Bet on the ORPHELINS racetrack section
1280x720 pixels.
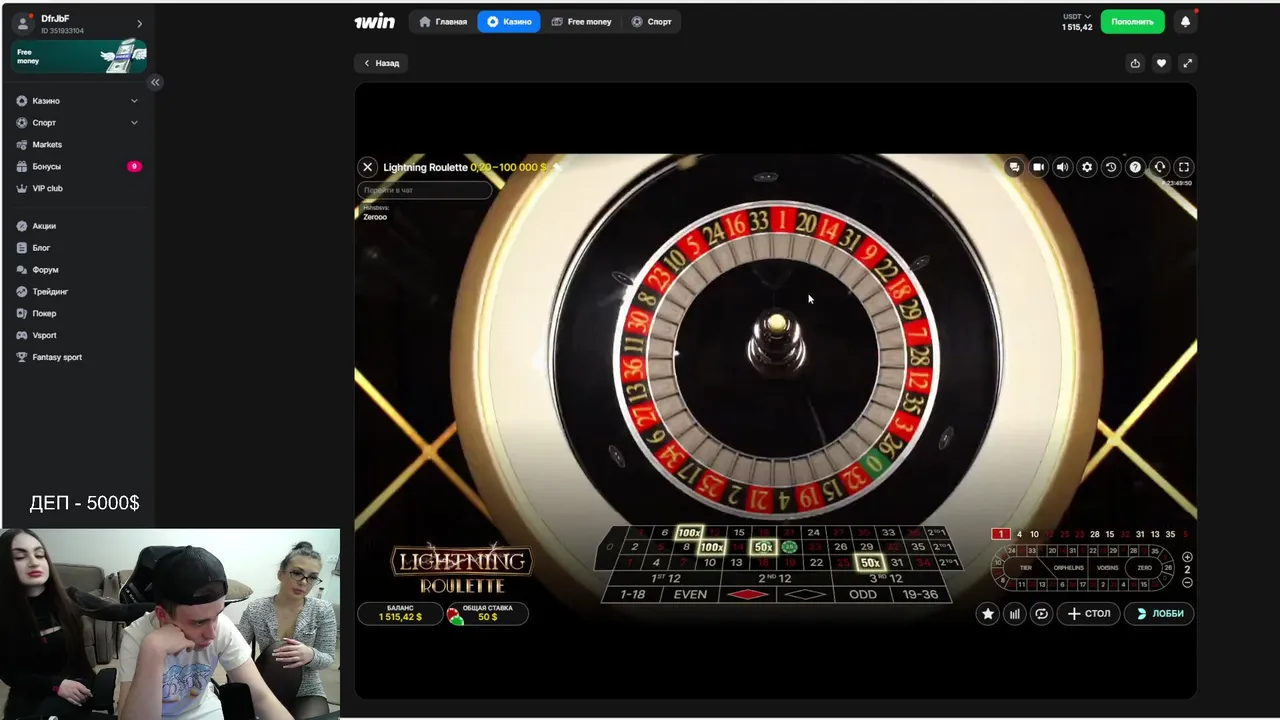[1068, 568]
